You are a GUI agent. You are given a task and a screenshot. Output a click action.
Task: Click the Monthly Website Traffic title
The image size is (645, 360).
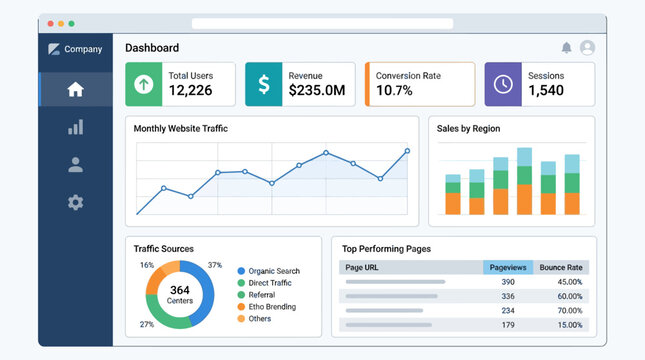point(181,129)
